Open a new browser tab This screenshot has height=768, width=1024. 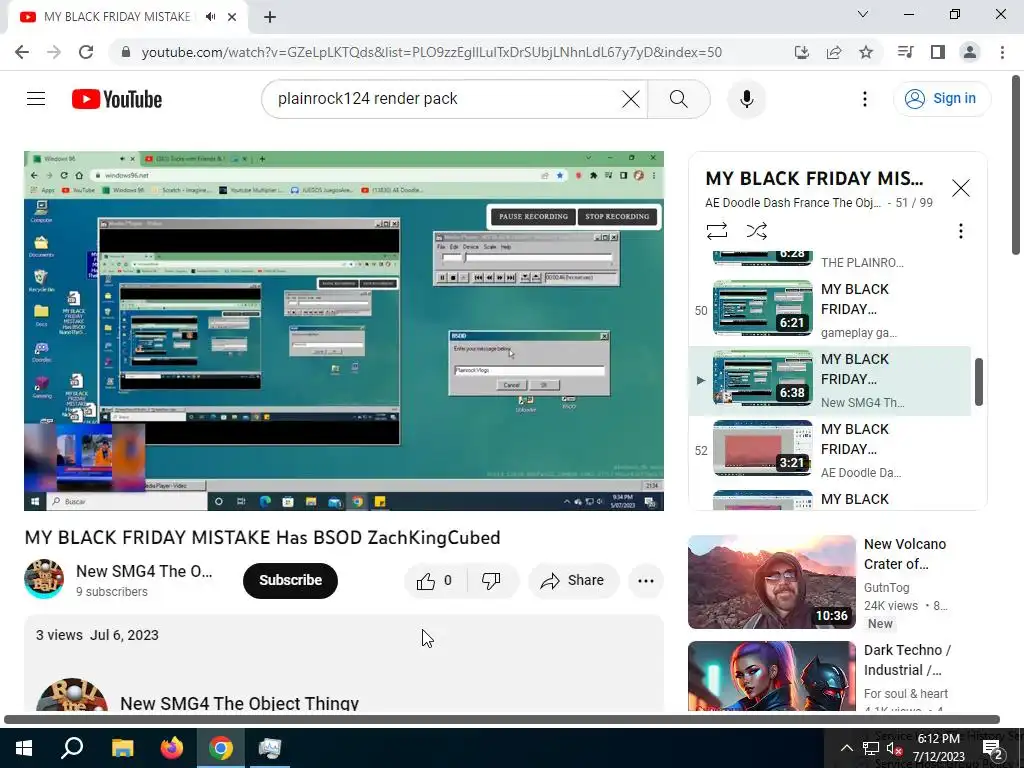[270, 17]
